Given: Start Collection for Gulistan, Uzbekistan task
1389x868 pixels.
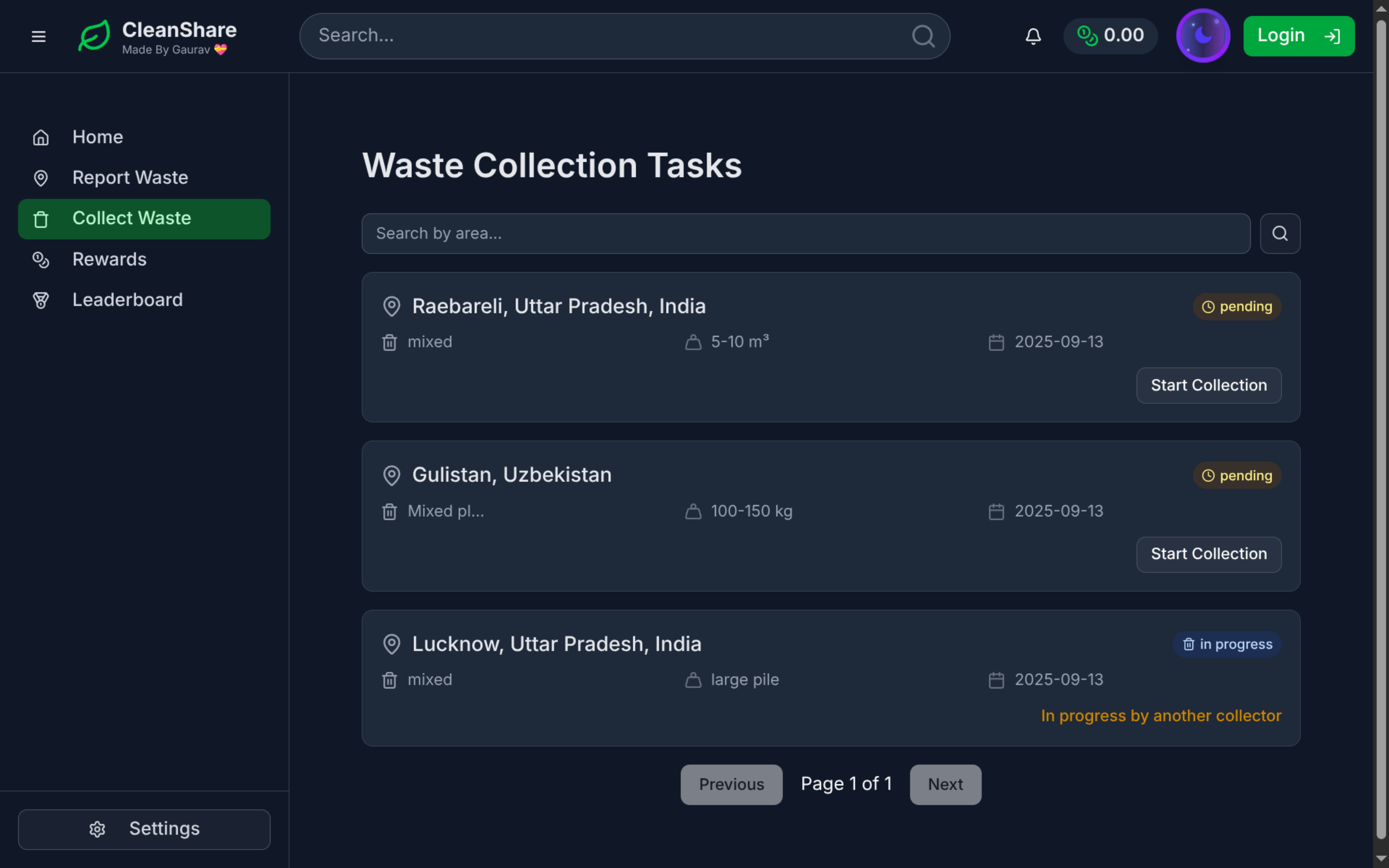Looking at the screenshot, I should click(1208, 554).
